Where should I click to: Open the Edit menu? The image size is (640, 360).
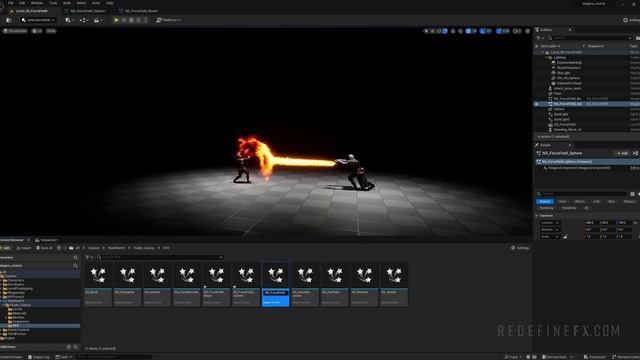22,3
